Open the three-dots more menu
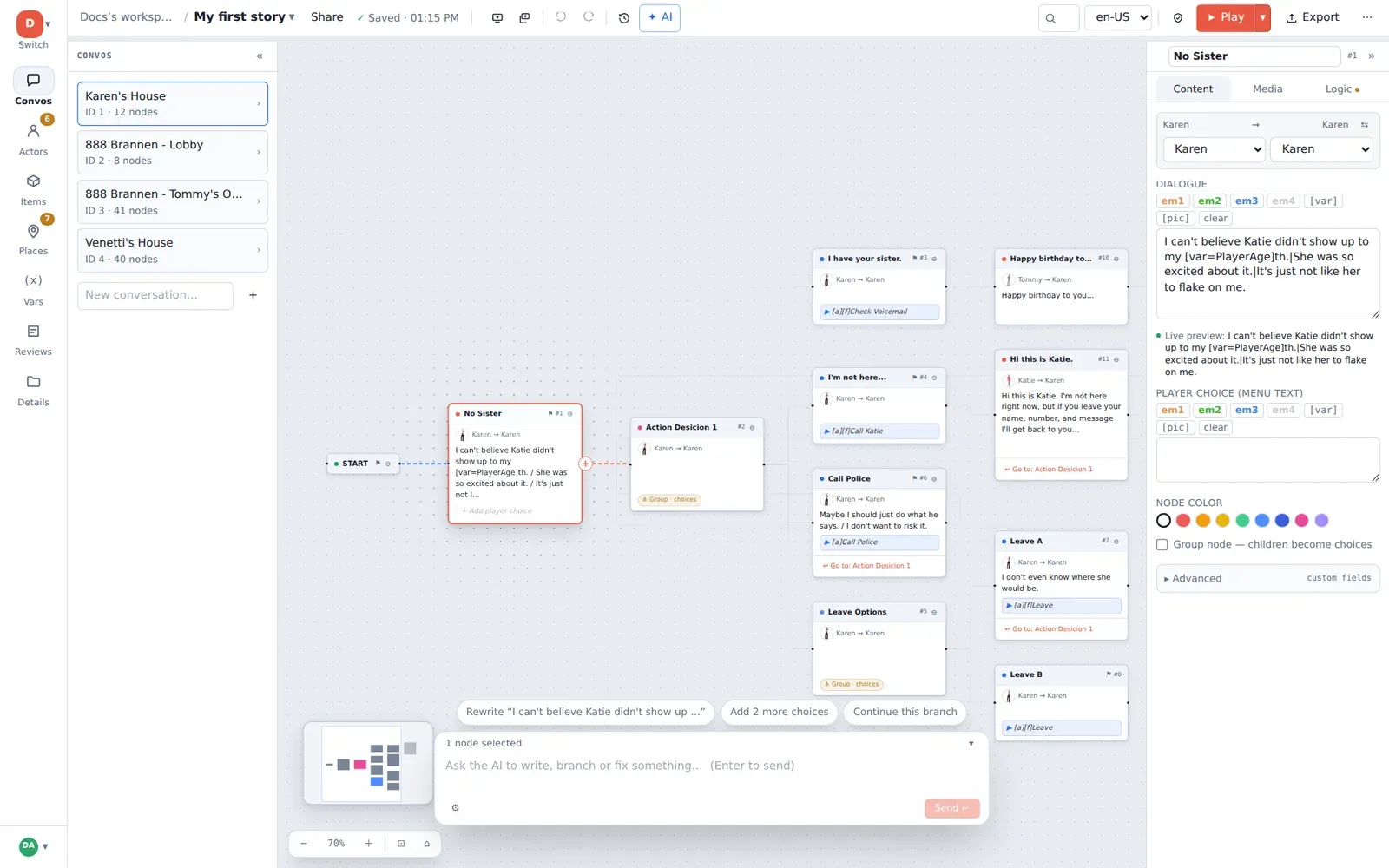Image resolution: width=1389 pixels, height=868 pixels. click(1367, 17)
